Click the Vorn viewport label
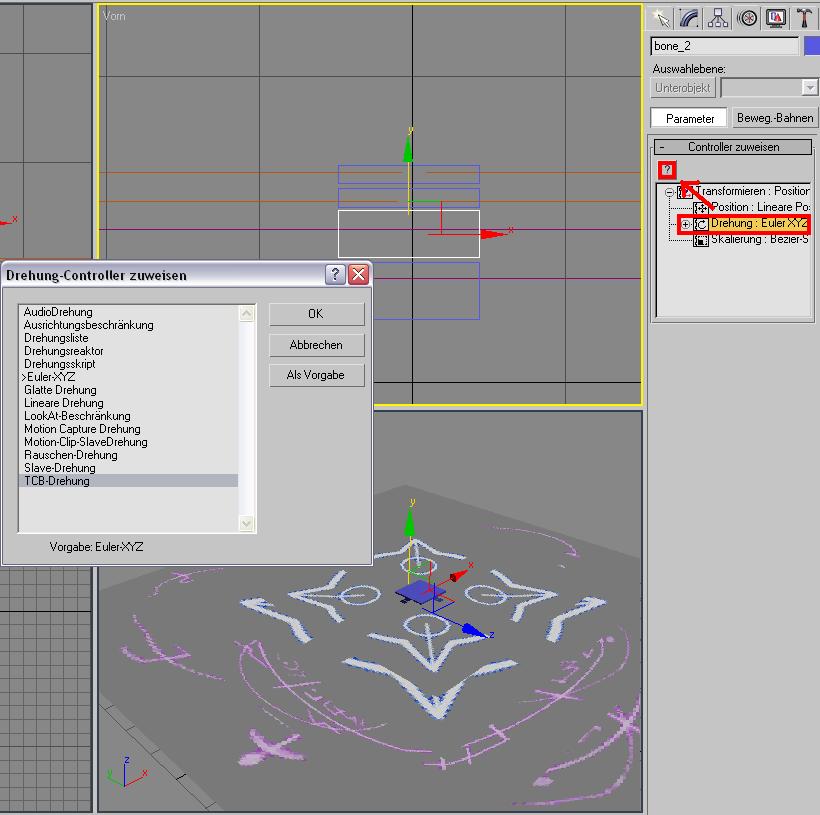The image size is (820, 815). tap(114, 16)
